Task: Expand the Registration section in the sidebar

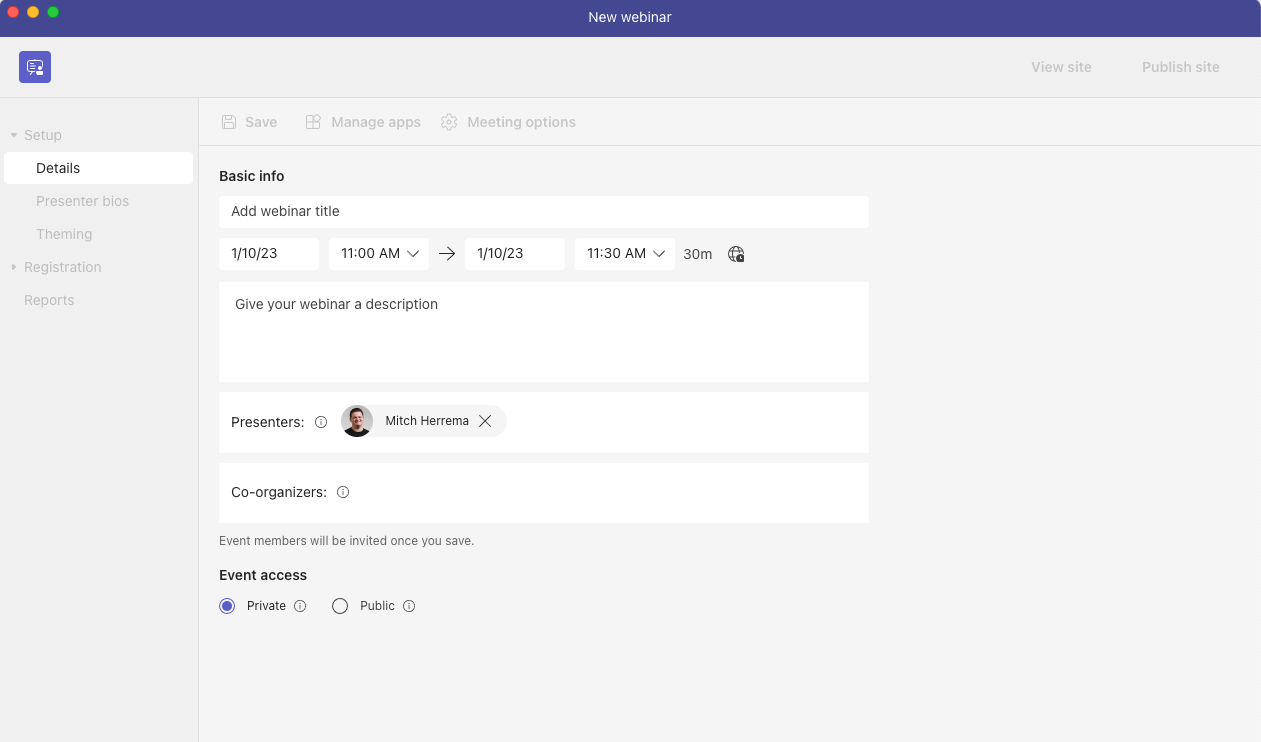Action: click(14, 267)
